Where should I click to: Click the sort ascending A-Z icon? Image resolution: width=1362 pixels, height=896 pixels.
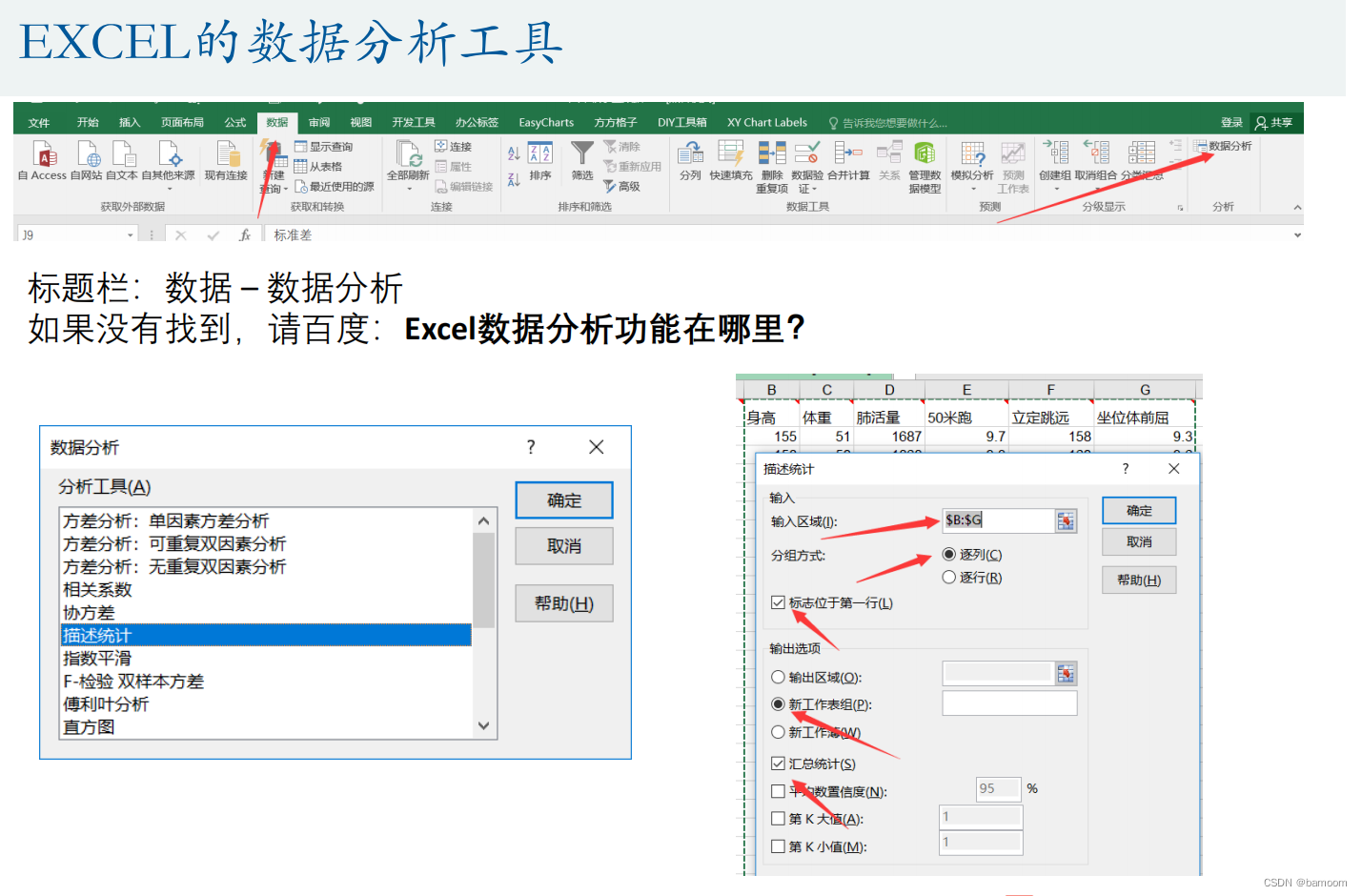pyautogui.click(x=514, y=153)
